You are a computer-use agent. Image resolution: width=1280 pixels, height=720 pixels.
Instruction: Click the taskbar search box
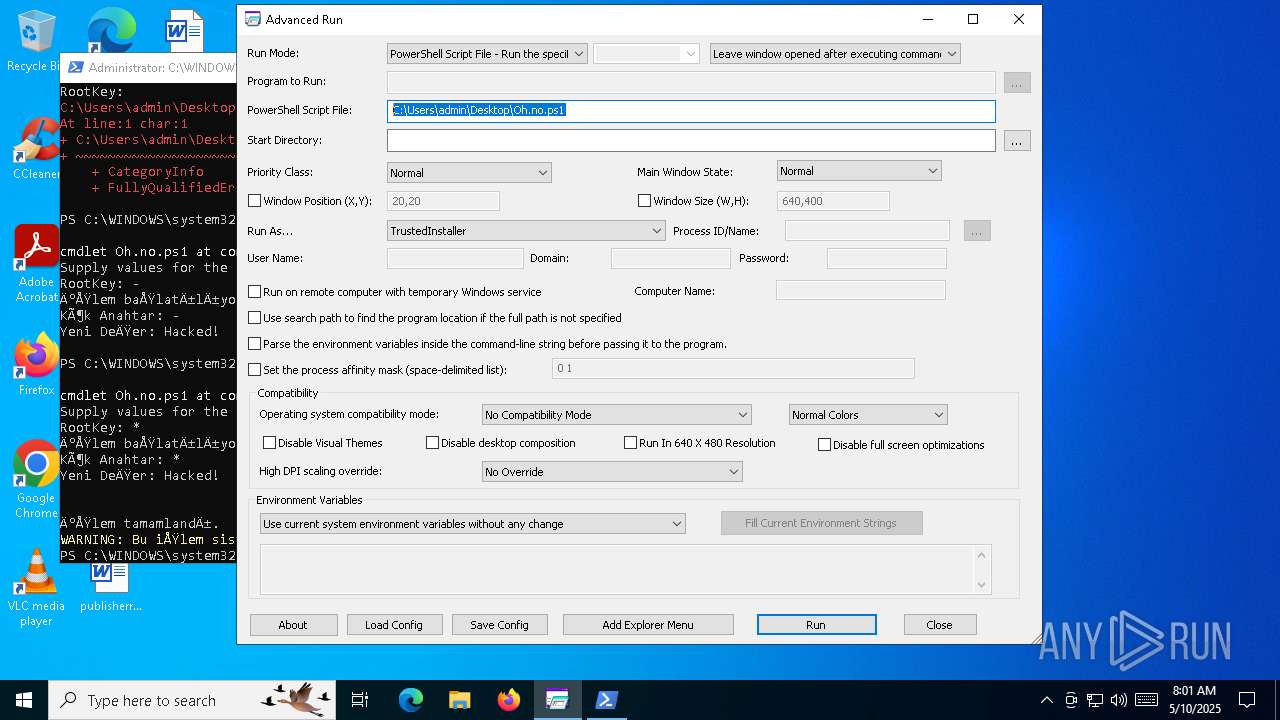(192, 700)
